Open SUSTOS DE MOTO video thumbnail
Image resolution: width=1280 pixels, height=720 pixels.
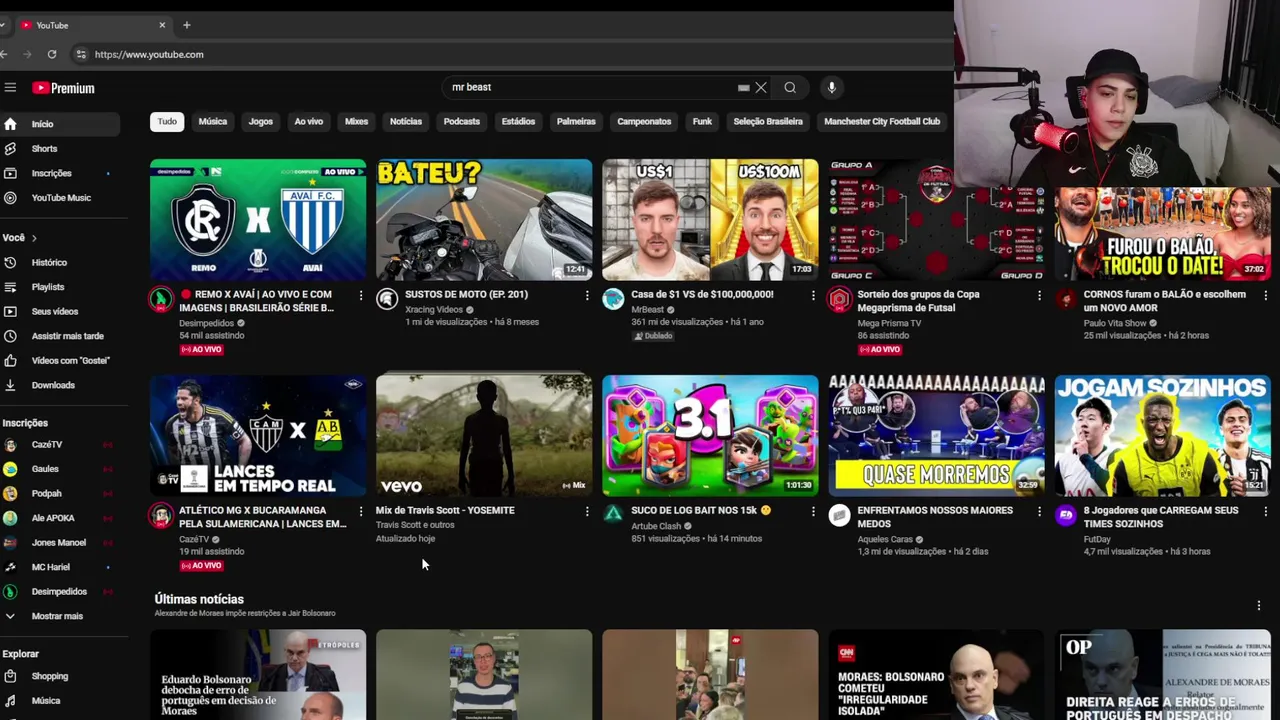tap(484, 220)
